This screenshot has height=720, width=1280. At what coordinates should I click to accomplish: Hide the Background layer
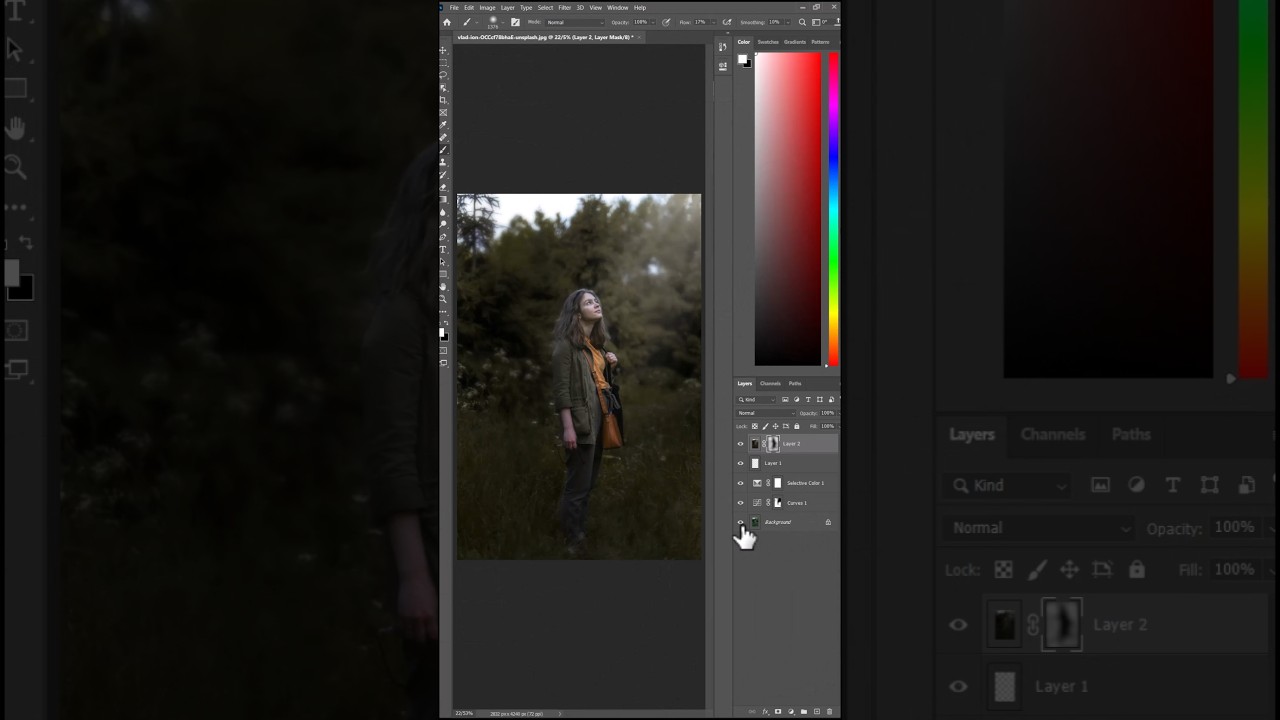741,522
